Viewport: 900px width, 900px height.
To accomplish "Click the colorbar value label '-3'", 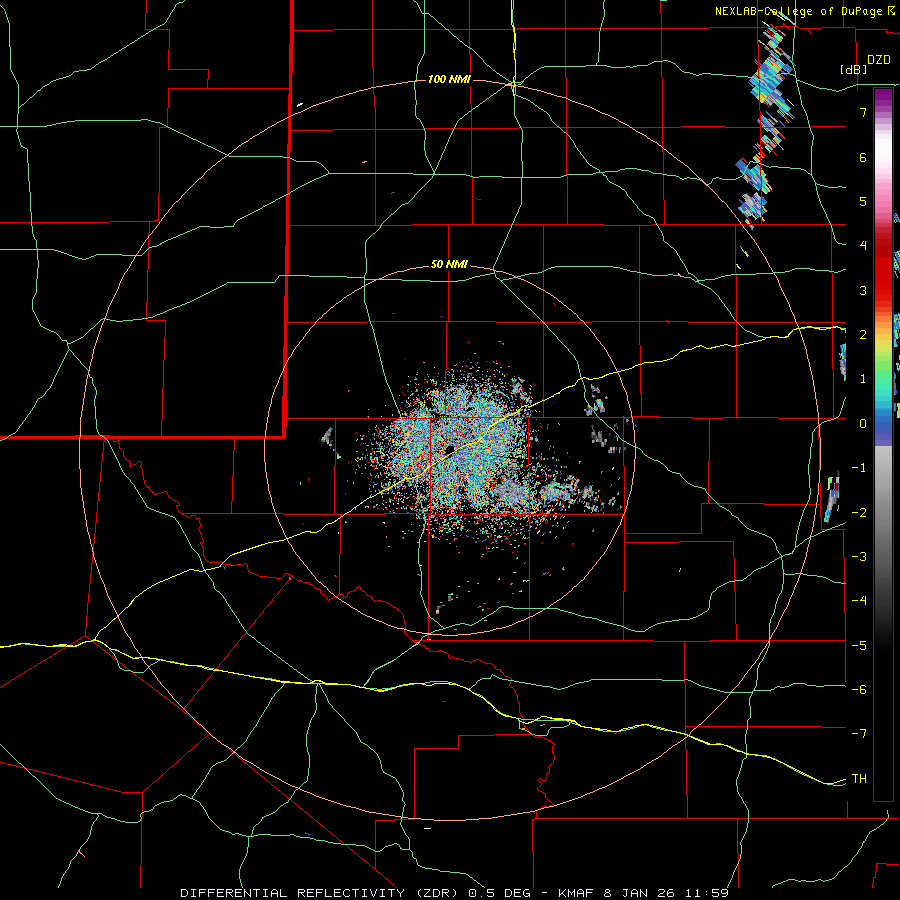I will 859,556.
